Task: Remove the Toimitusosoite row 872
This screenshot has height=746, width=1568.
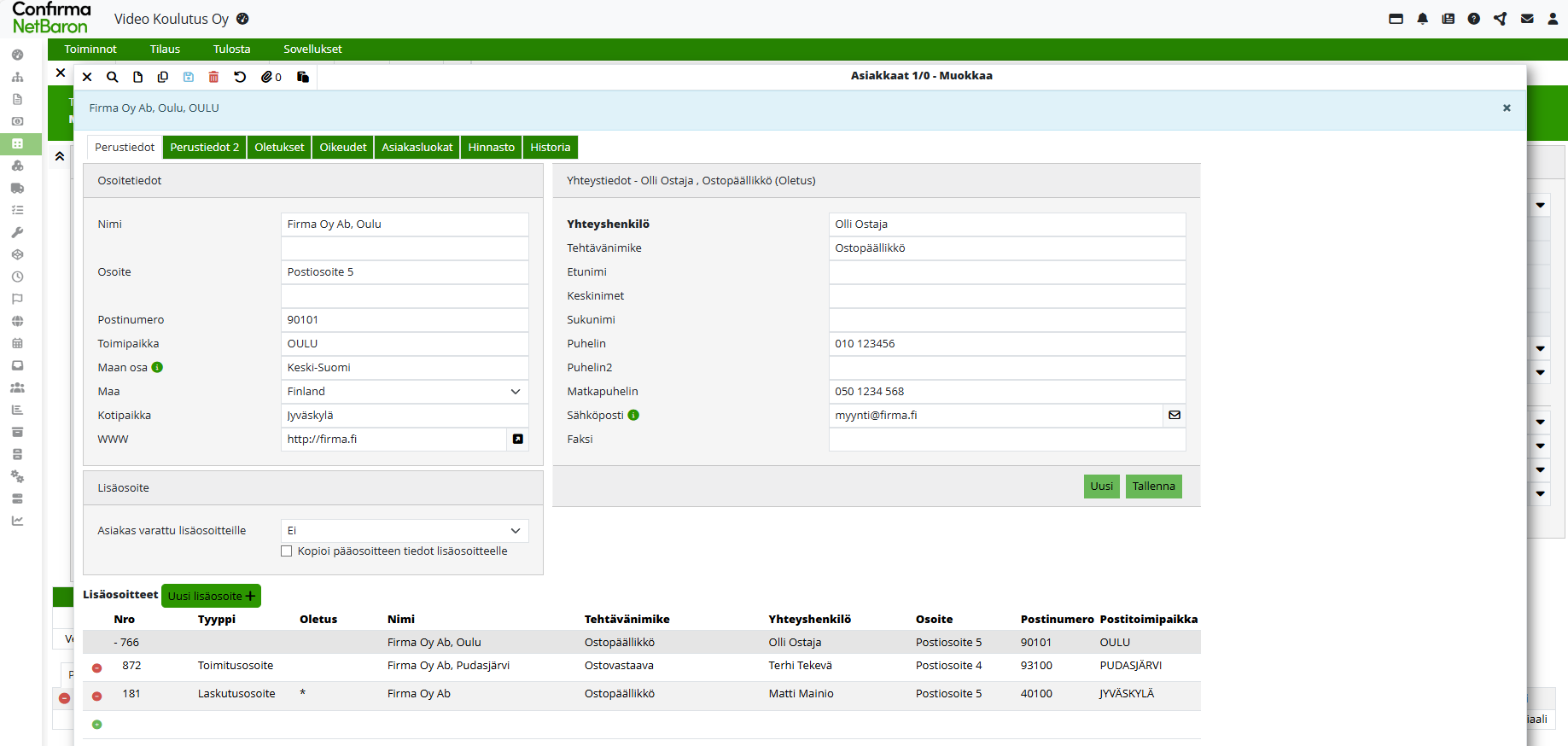Action: 96,667
